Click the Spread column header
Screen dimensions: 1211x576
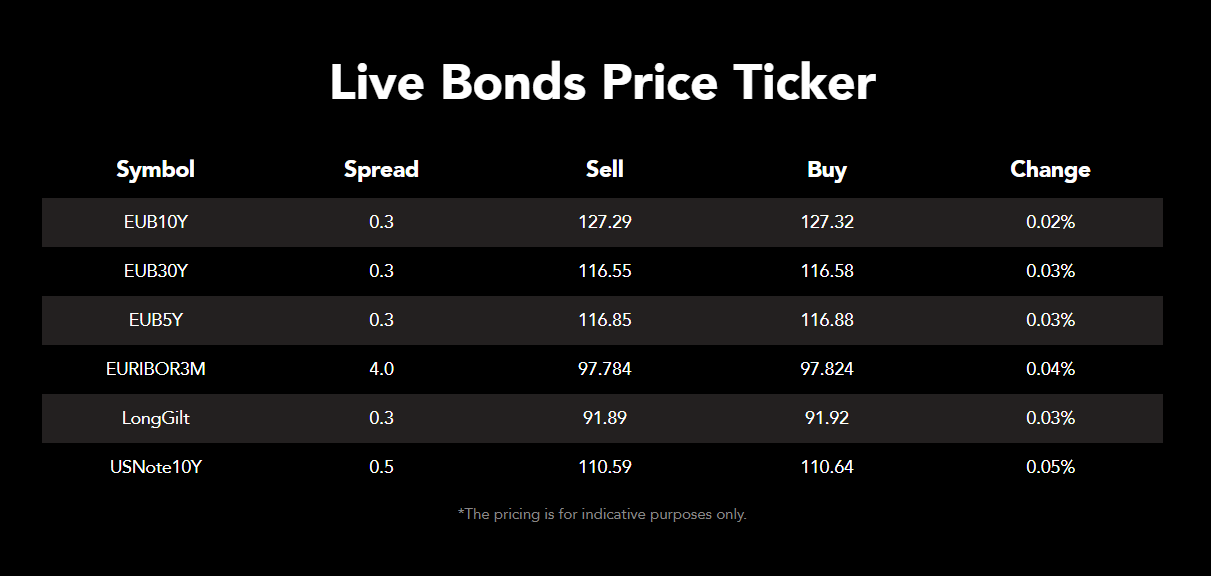pyautogui.click(x=381, y=170)
